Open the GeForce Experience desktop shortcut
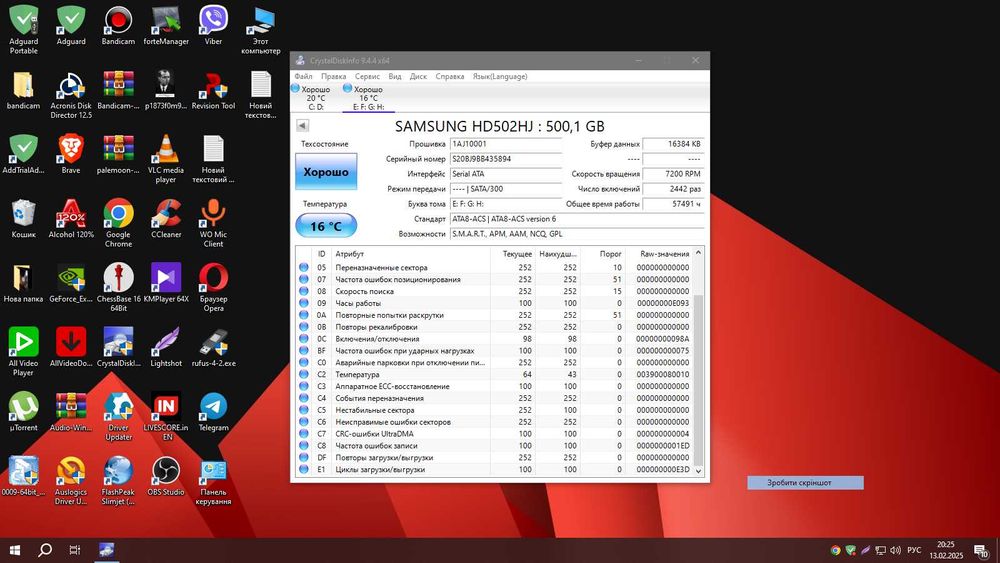The width and height of the screenshot is (1000, 563). point(71,283)
